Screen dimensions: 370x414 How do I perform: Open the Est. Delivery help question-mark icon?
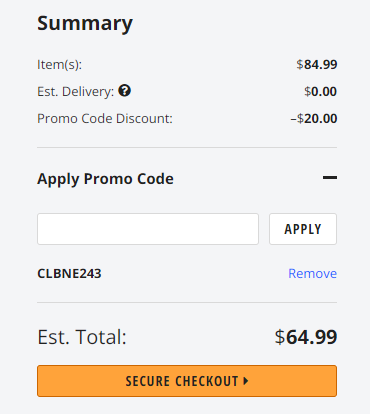125,91
